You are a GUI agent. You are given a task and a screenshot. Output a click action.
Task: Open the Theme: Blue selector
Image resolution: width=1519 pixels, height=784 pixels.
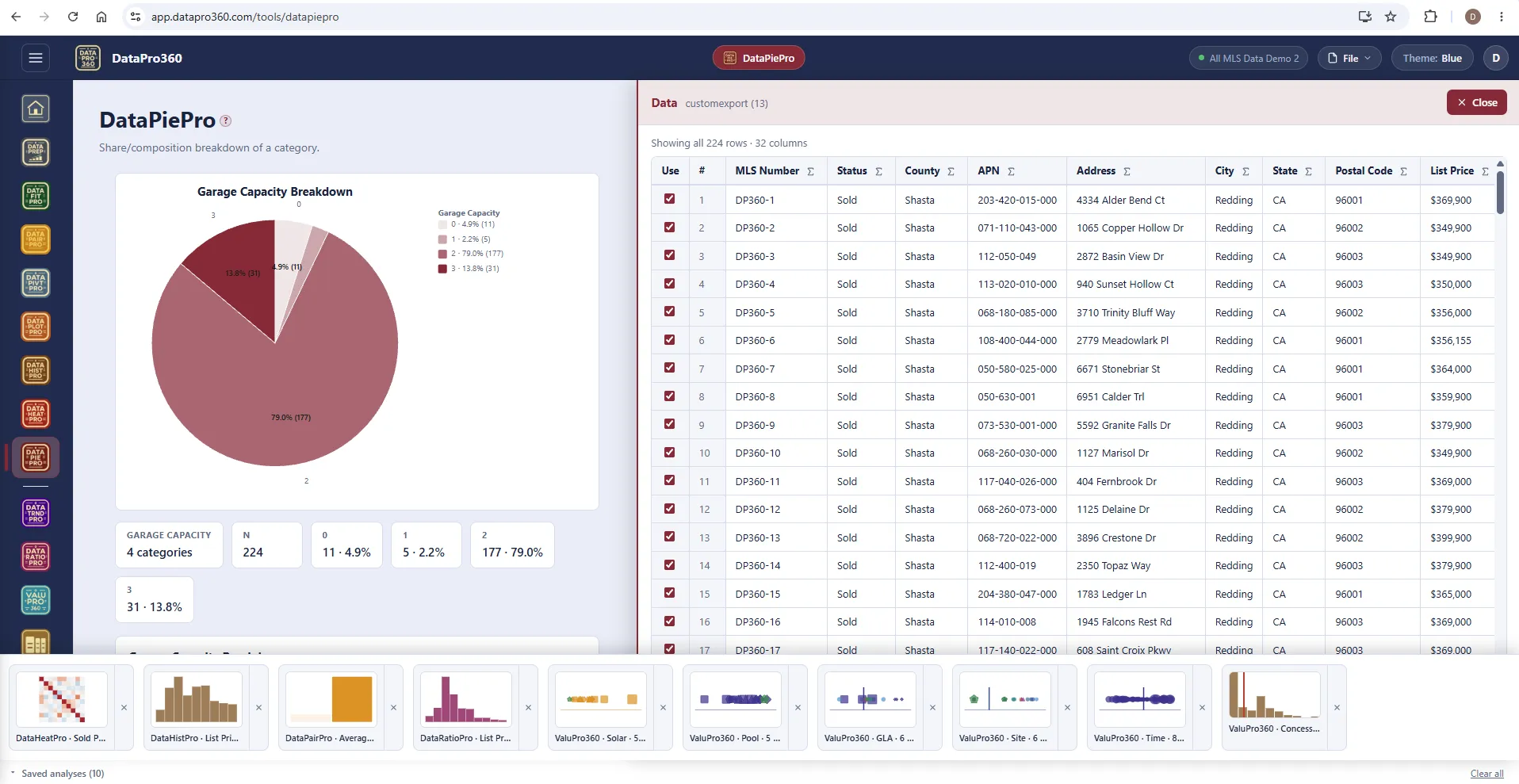[x=1432, y=58]
